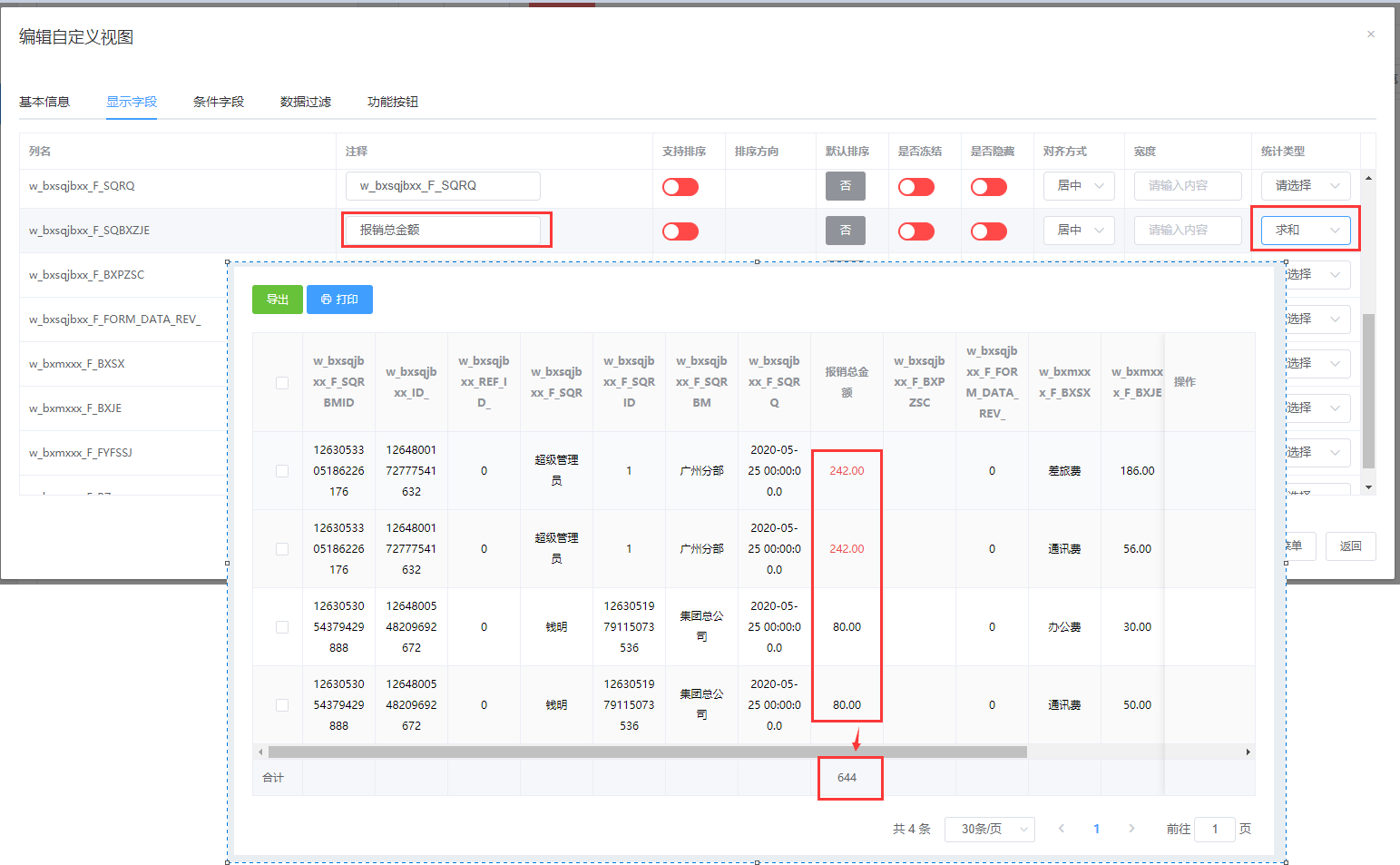Toggle 是否隐藏 for w_bxsqjbxx_F_SQRQ row
1400x865 pixels.
pyautogui.click(x=988, y=187)
